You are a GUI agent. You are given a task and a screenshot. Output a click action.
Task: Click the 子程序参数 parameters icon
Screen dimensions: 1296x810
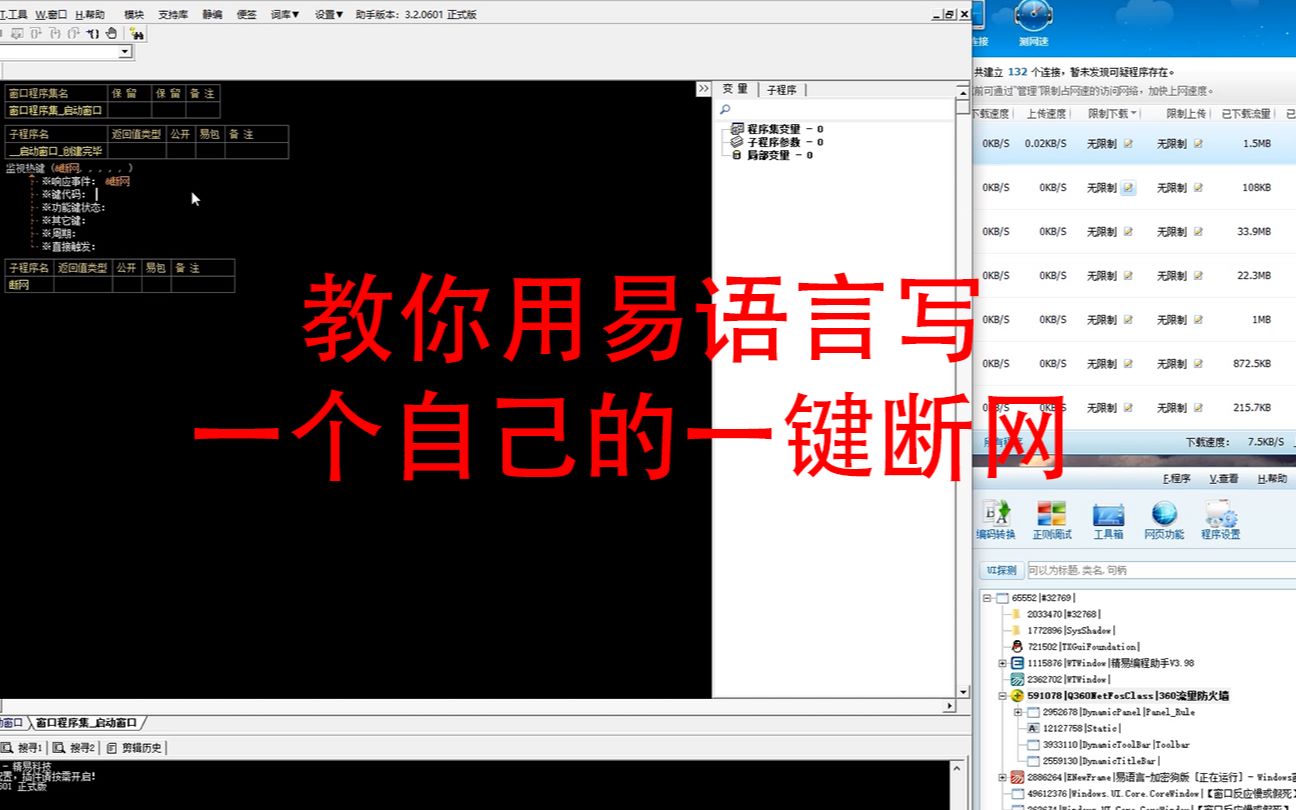pos(737,142)
